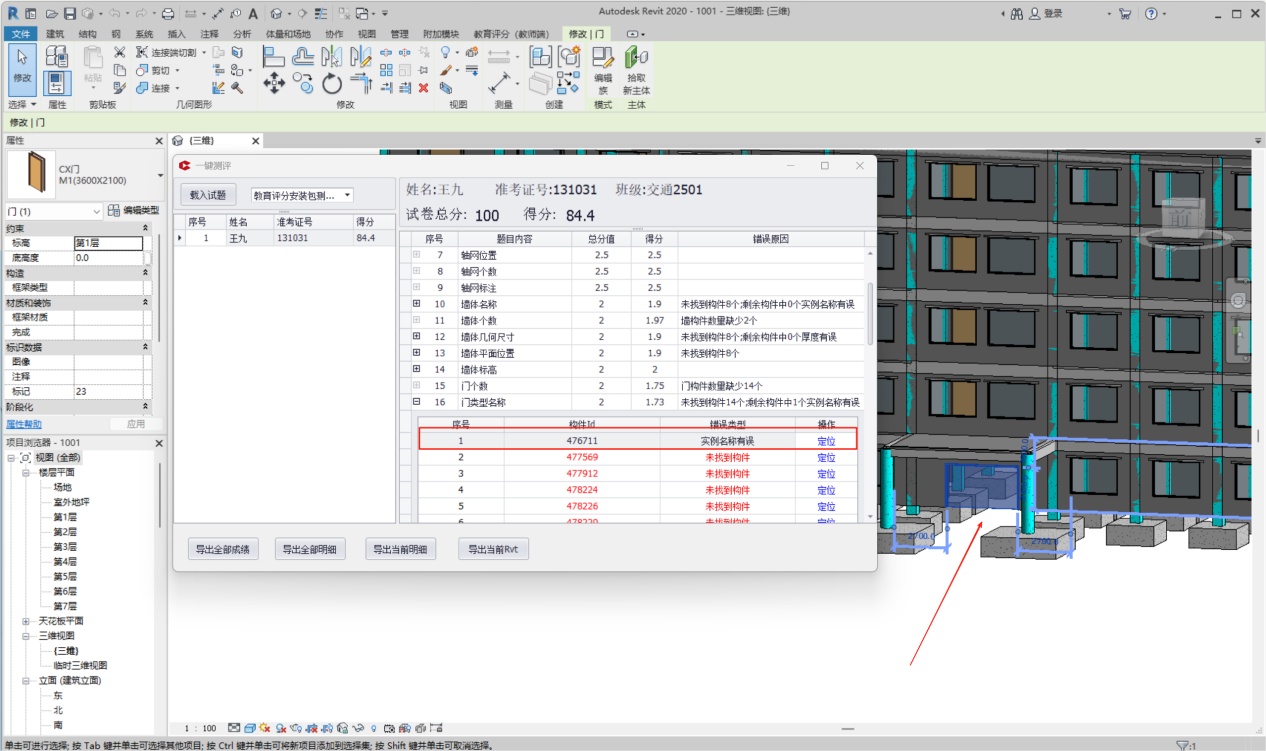
Task: Click the Undo arrow in quick access toolbar
Action: click(113, 14)
